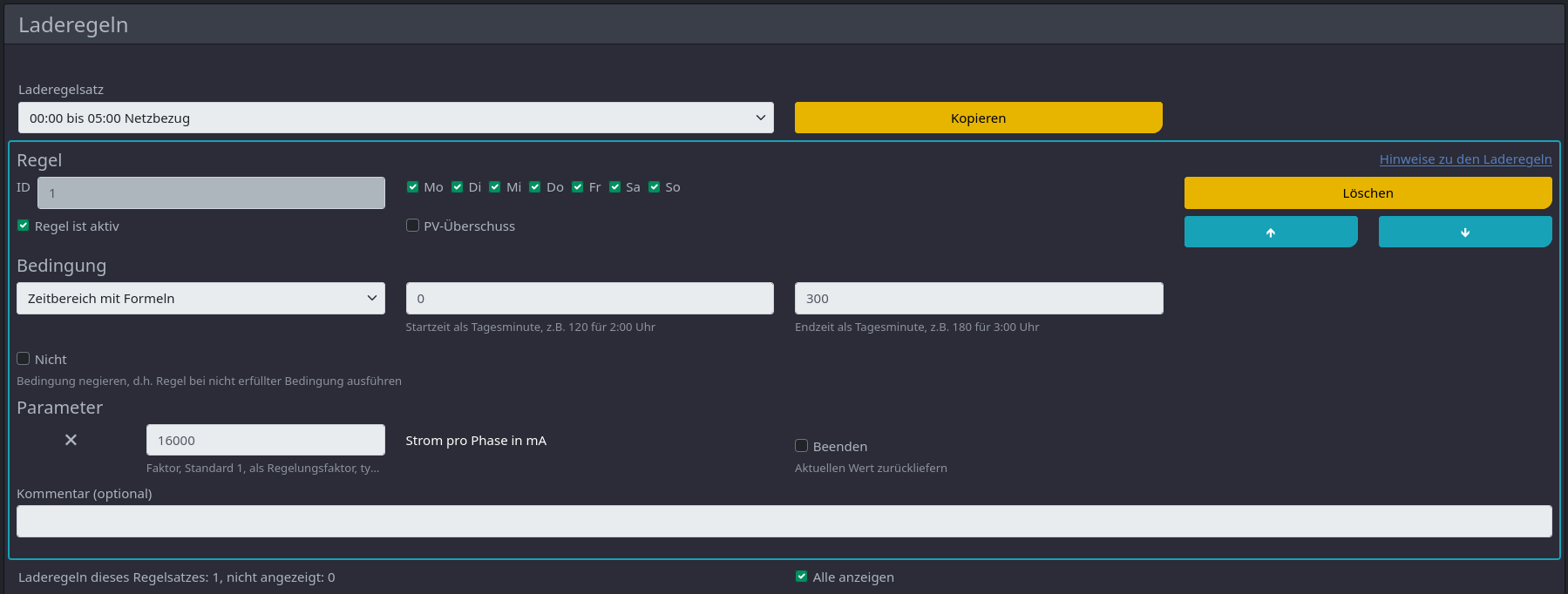Click the Endzeit field containing 300
This screenshot has height=594, width=1568.
coord(978,298)
